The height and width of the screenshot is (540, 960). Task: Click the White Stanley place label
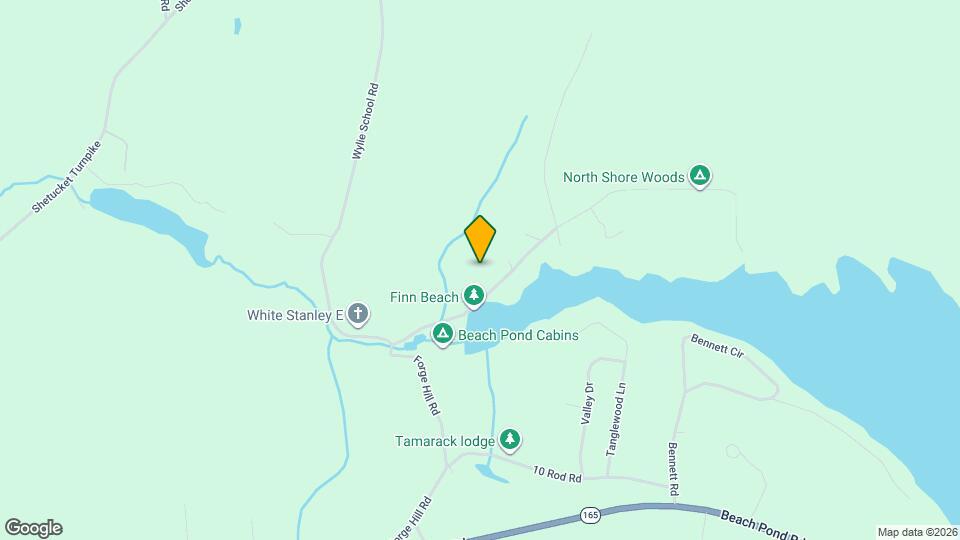coord(294,315)
